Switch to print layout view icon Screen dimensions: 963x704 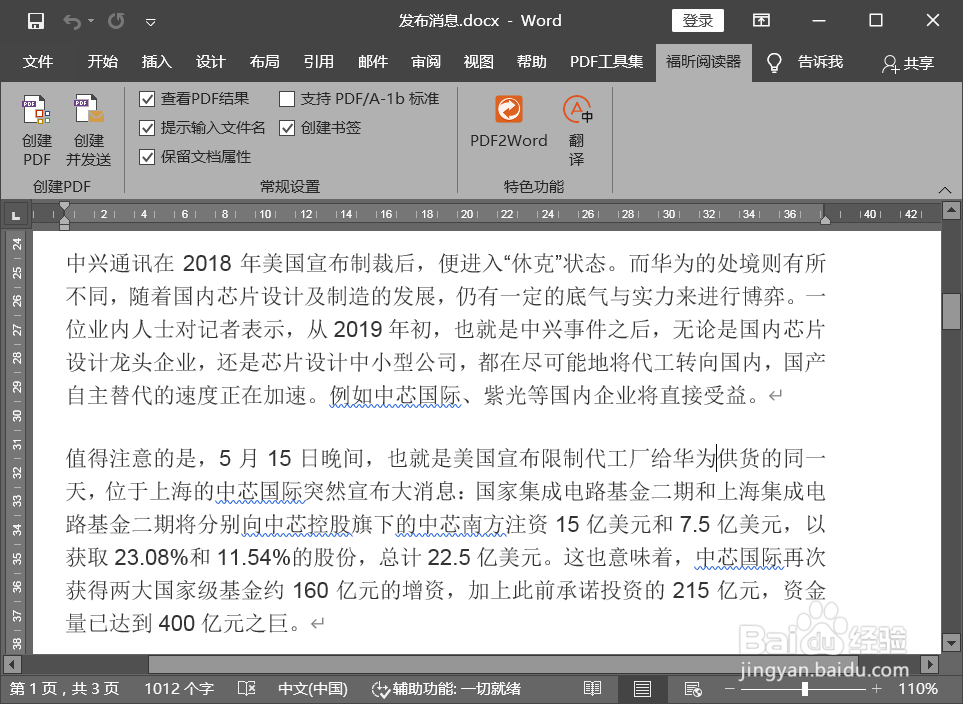pos(642,688)
